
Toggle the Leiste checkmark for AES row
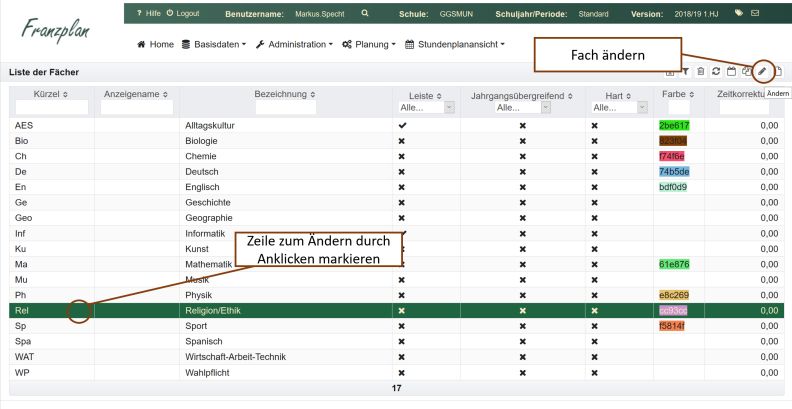(x=402, y=125)
